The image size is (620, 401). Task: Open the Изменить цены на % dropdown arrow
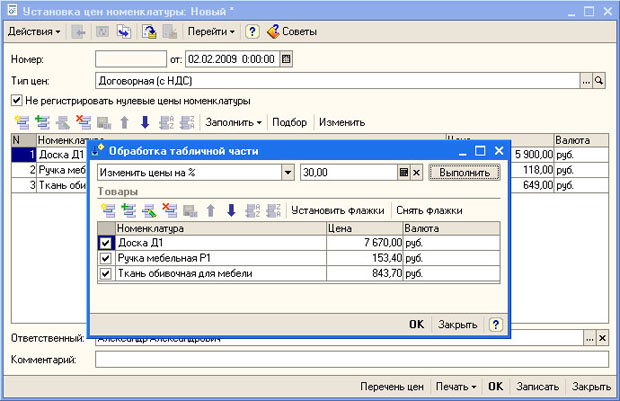pos(288,172)
